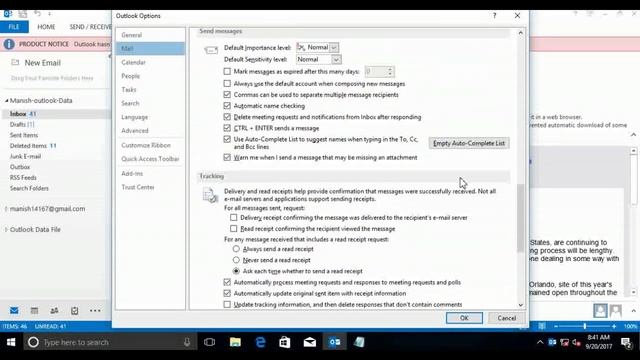The image size is (640, 360).
Task: Click the Options dialog scroll down arrow
Action: click(520, 305)
